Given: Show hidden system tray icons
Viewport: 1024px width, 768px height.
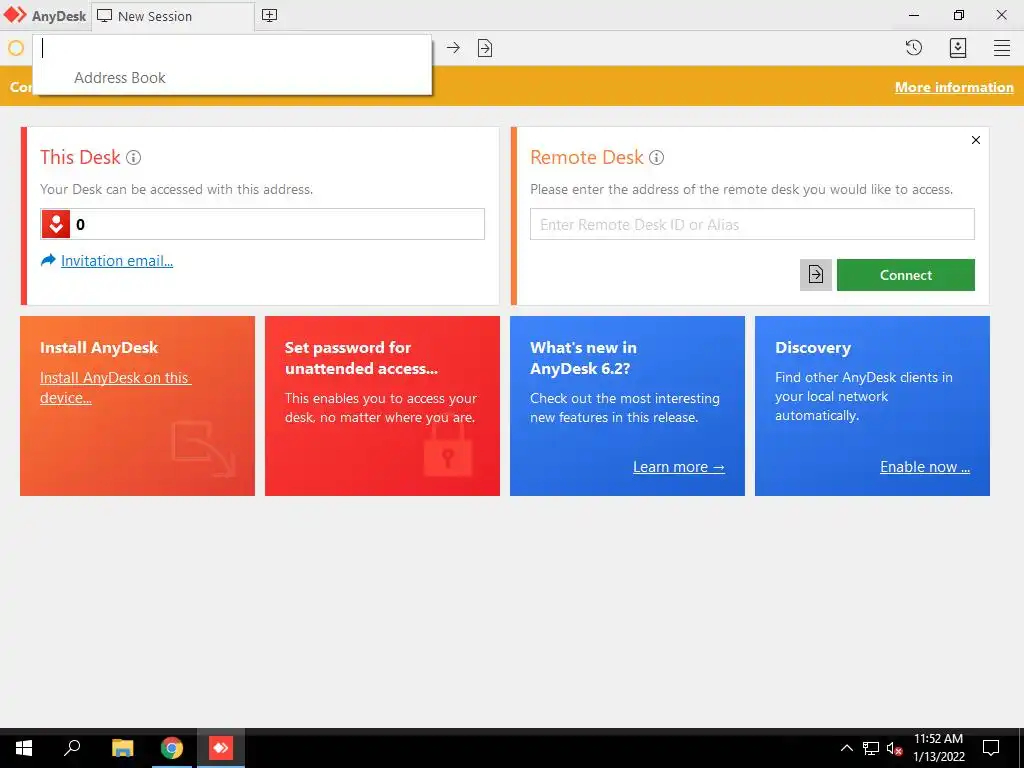Looking at the screenshot, I should 846,748.
